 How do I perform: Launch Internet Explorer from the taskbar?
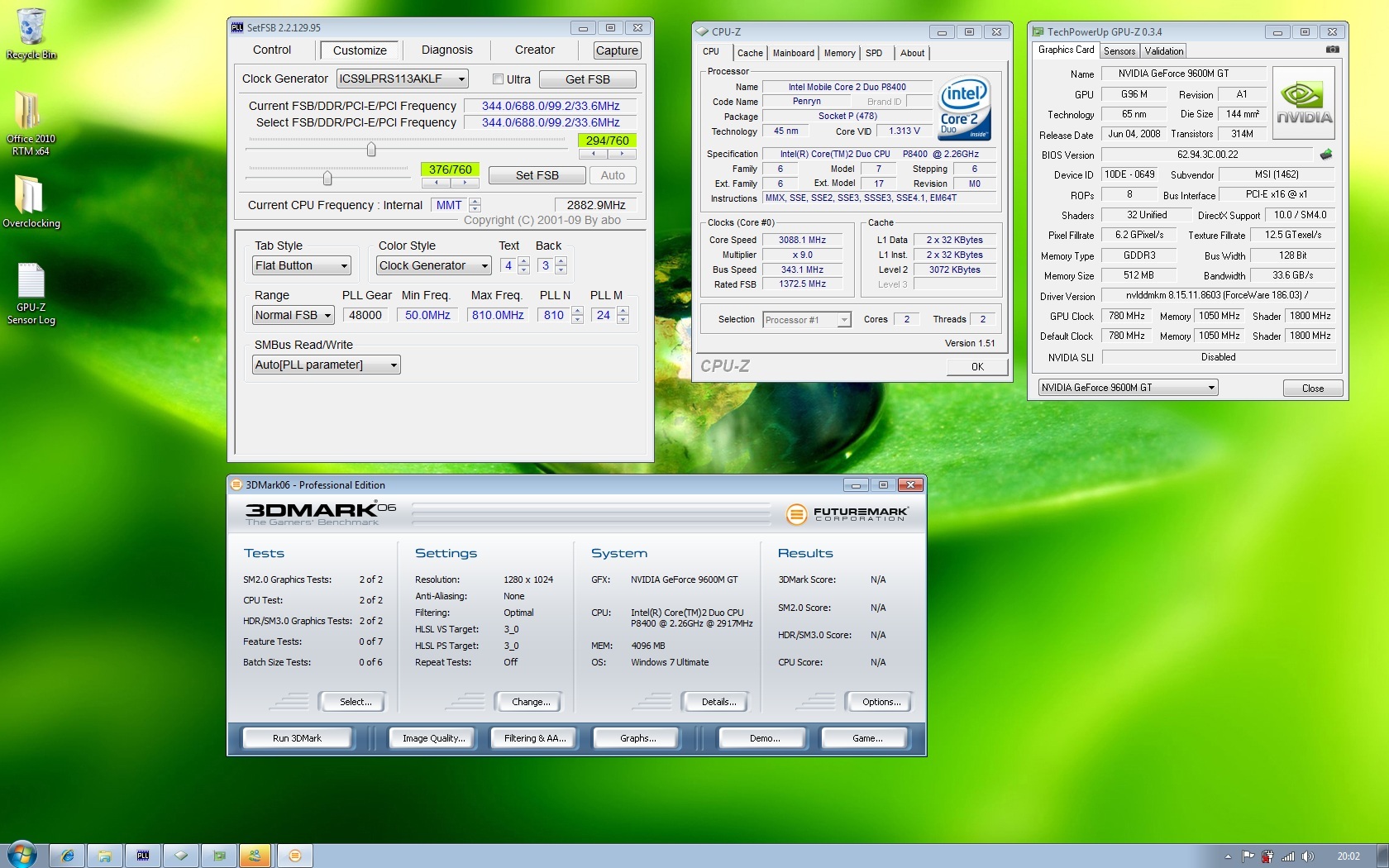coord(68,856)
